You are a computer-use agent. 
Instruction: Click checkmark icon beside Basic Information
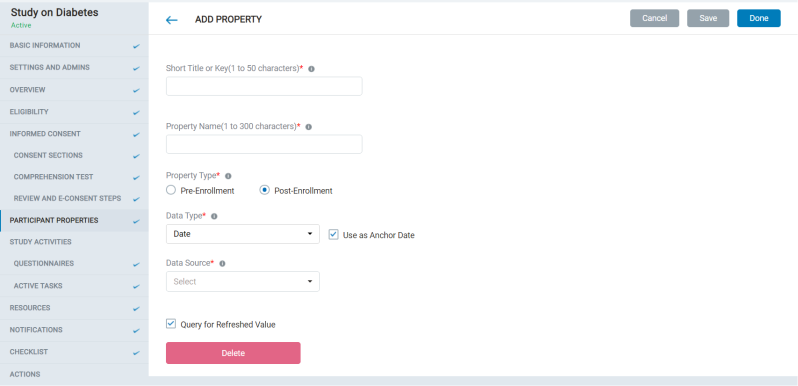[136, 46]
